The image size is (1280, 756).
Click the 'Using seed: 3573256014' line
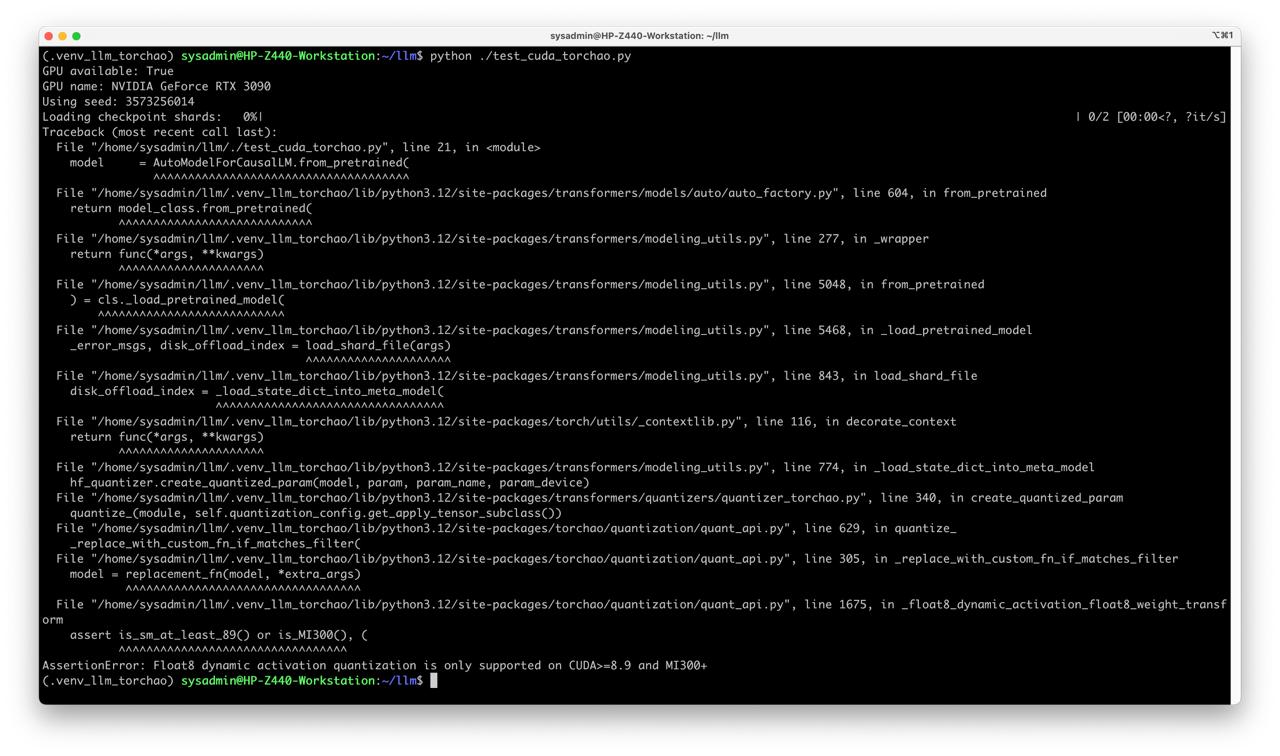pyautogui.click(x=118, y=101)
